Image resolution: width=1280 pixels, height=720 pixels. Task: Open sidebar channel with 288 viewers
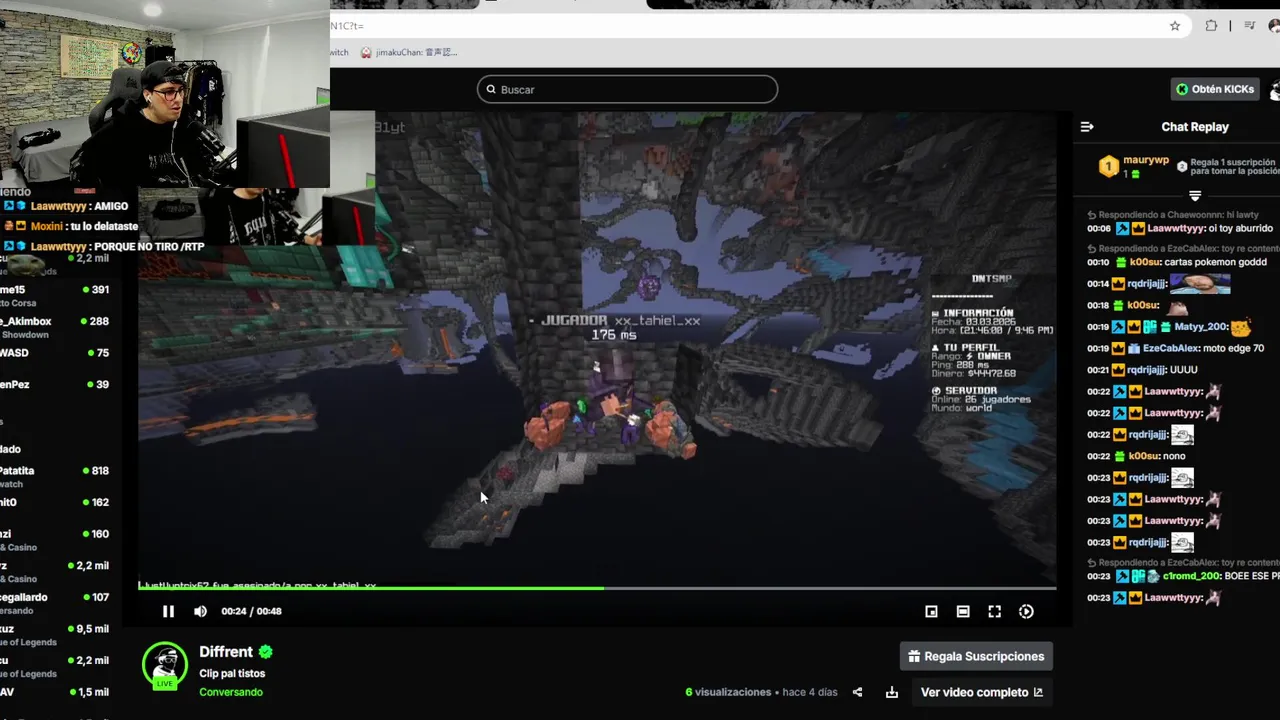tap(55, 326)
